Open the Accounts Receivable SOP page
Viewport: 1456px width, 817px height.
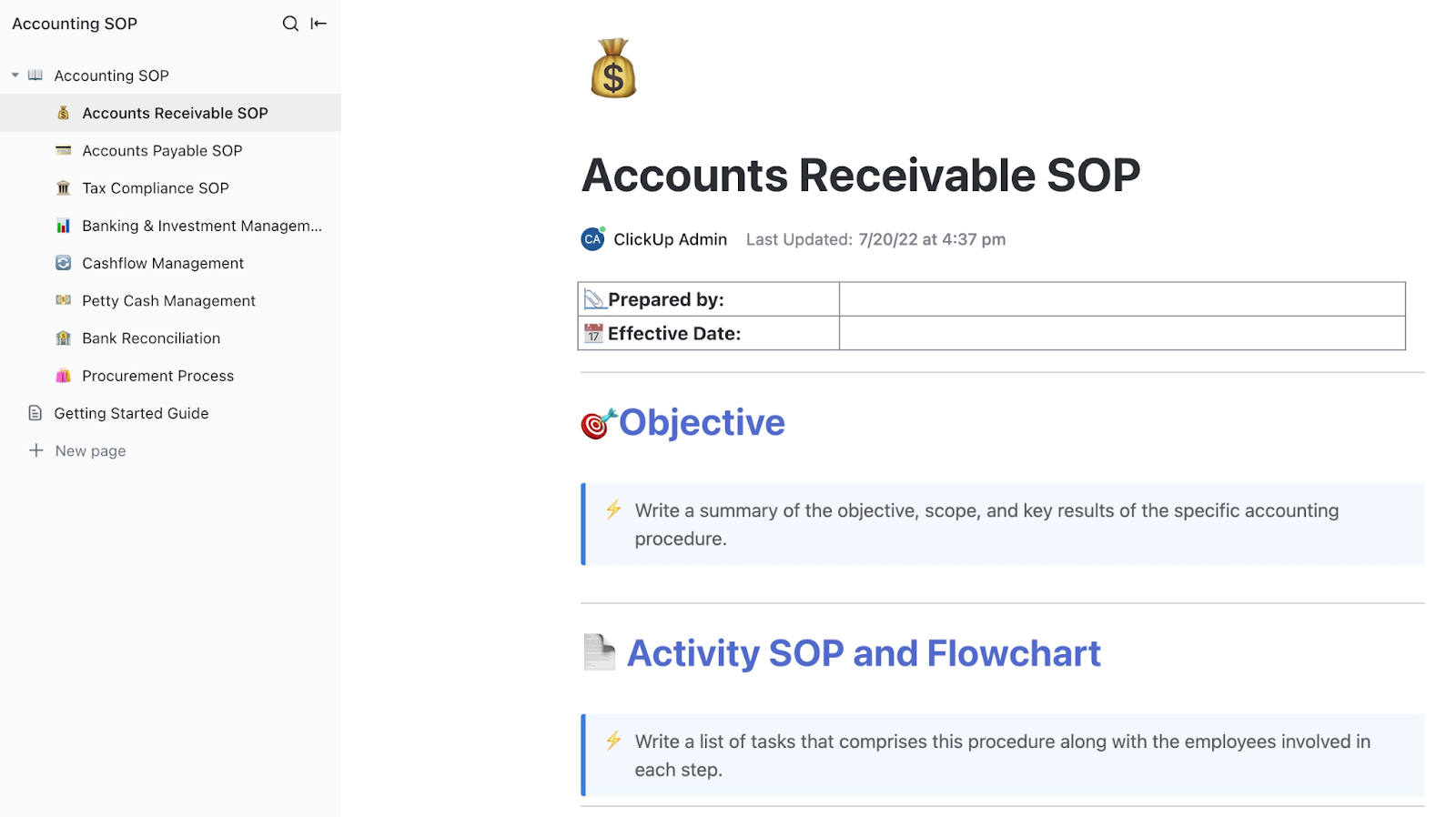[x=175, y=113]
